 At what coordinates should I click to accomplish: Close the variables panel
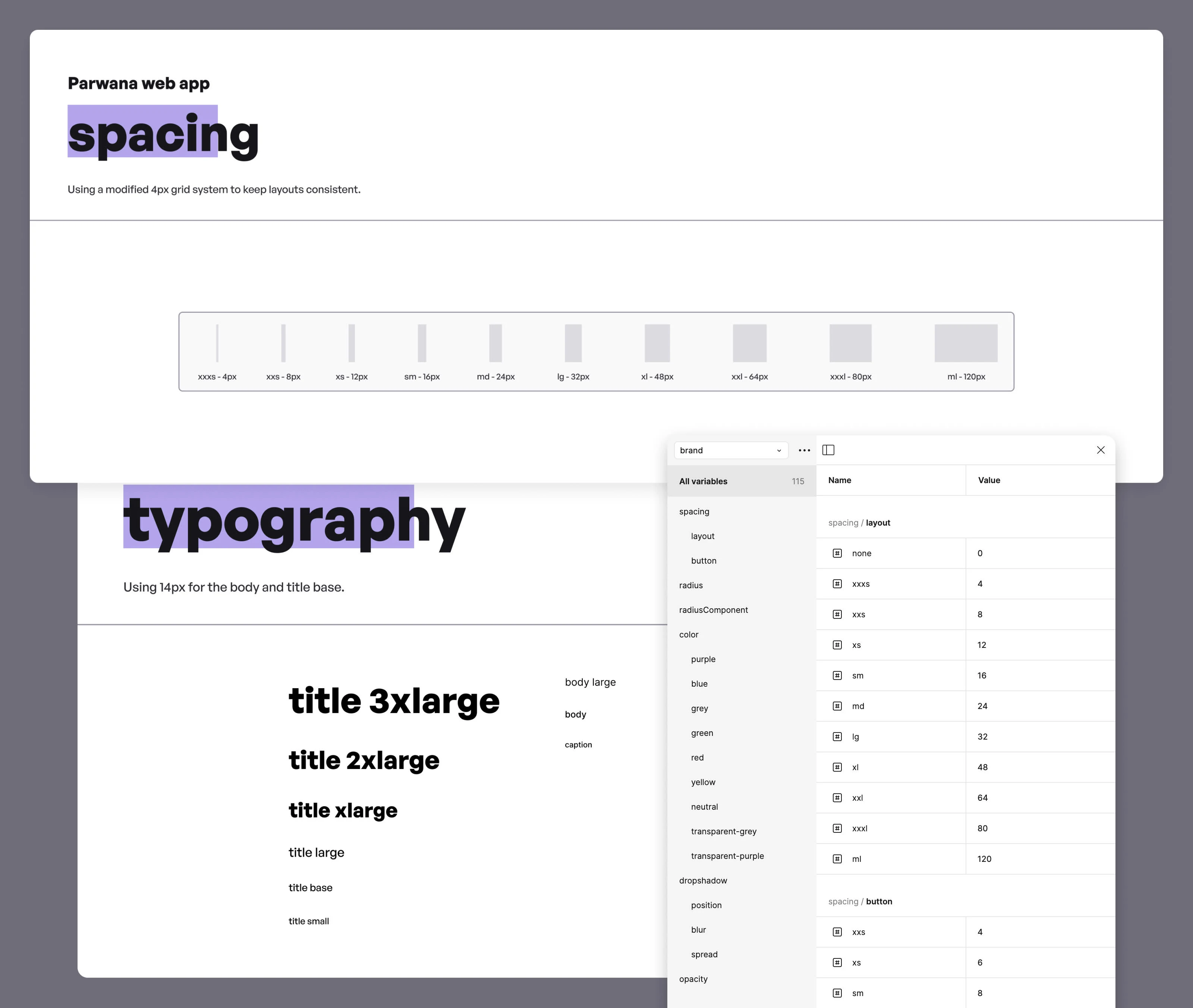click(x=1100, y=449)
